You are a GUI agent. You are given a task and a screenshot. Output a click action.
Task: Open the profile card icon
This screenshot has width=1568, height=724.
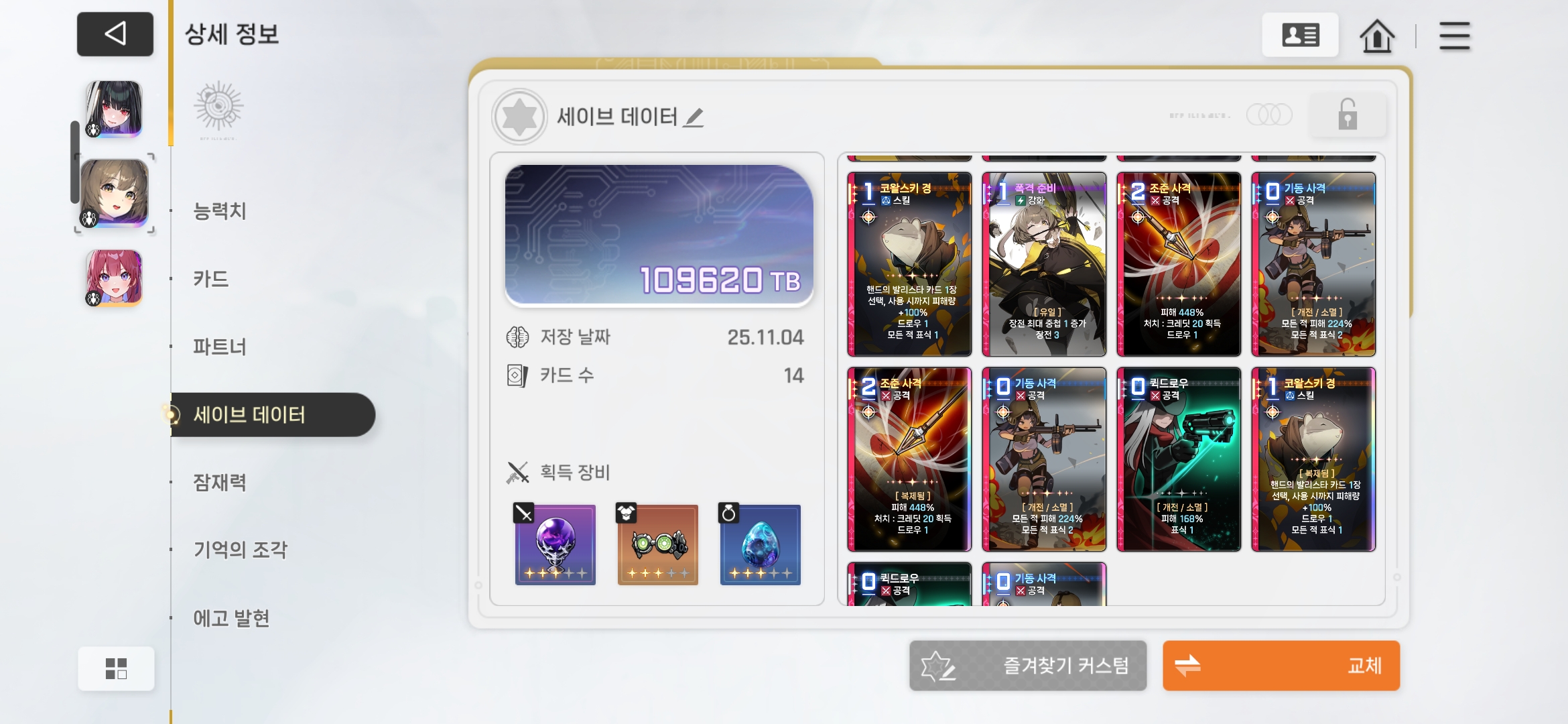click(x=1300, y=35)
